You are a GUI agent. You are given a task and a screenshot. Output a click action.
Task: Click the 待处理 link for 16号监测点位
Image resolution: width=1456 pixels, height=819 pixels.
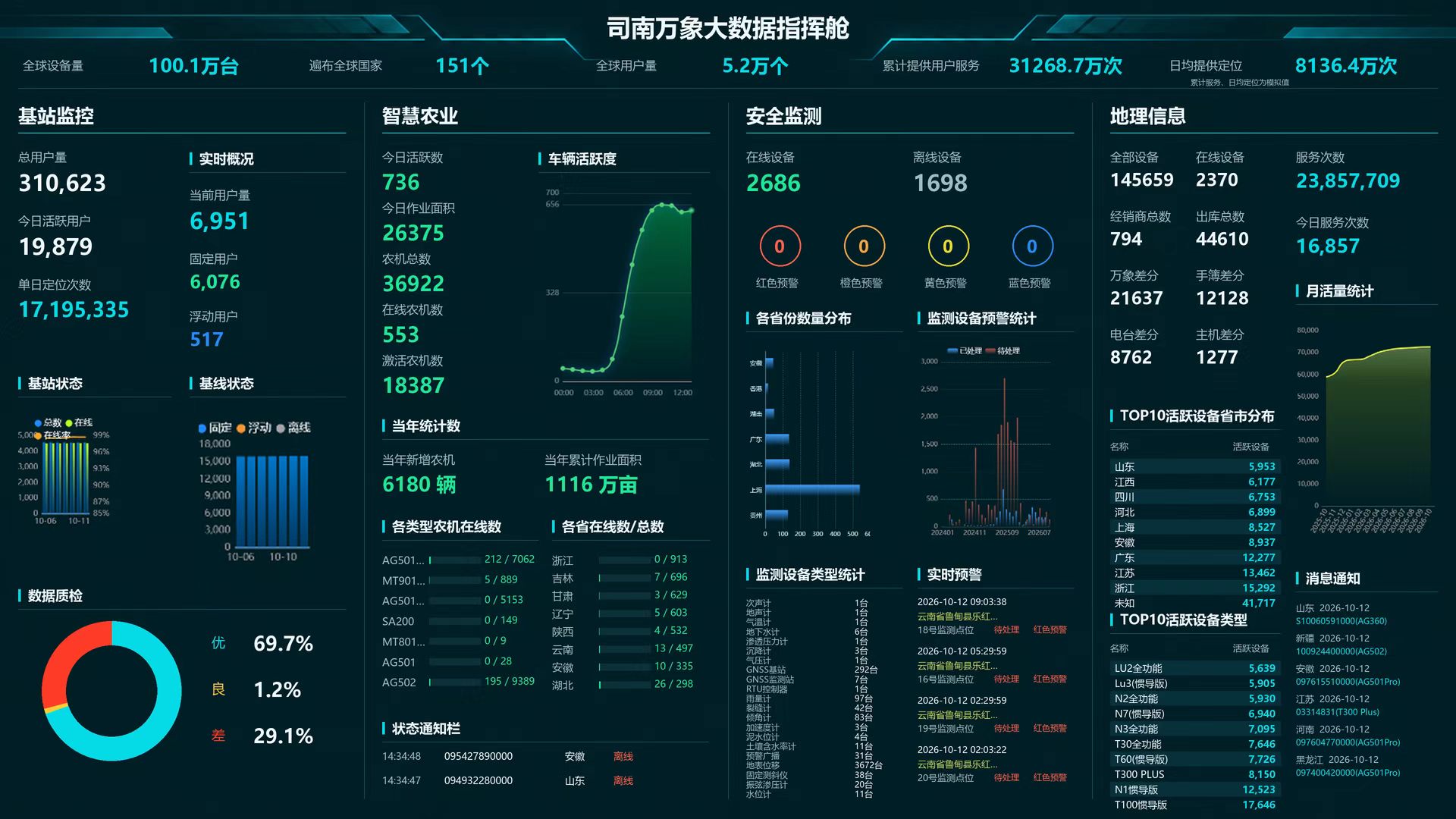(x=1006, y=679)
